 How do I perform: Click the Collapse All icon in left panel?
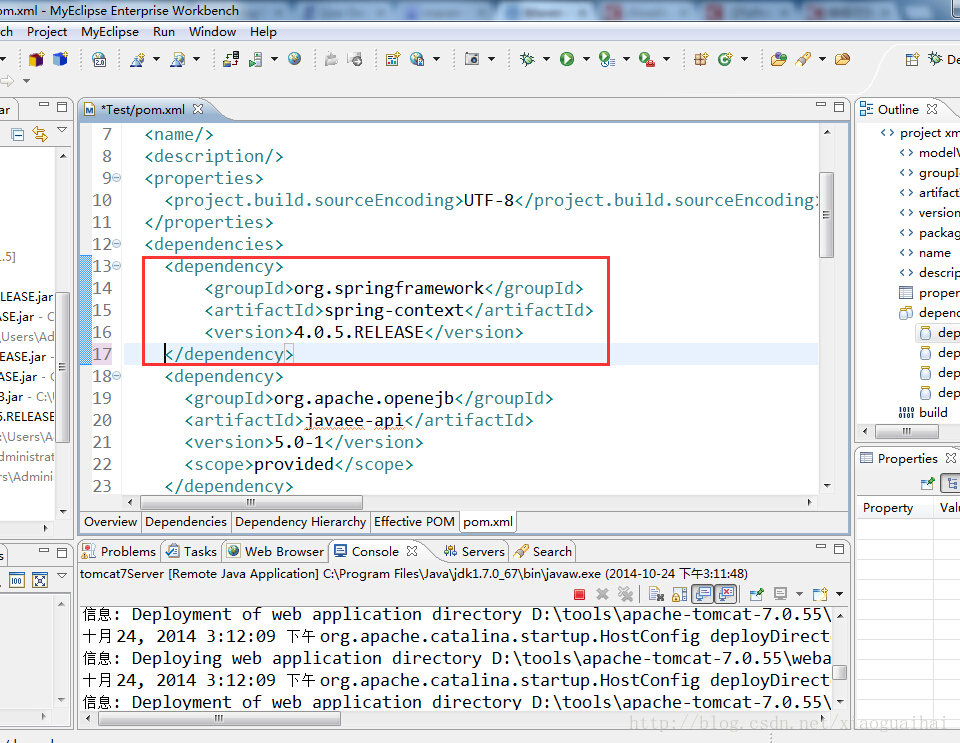18,134
